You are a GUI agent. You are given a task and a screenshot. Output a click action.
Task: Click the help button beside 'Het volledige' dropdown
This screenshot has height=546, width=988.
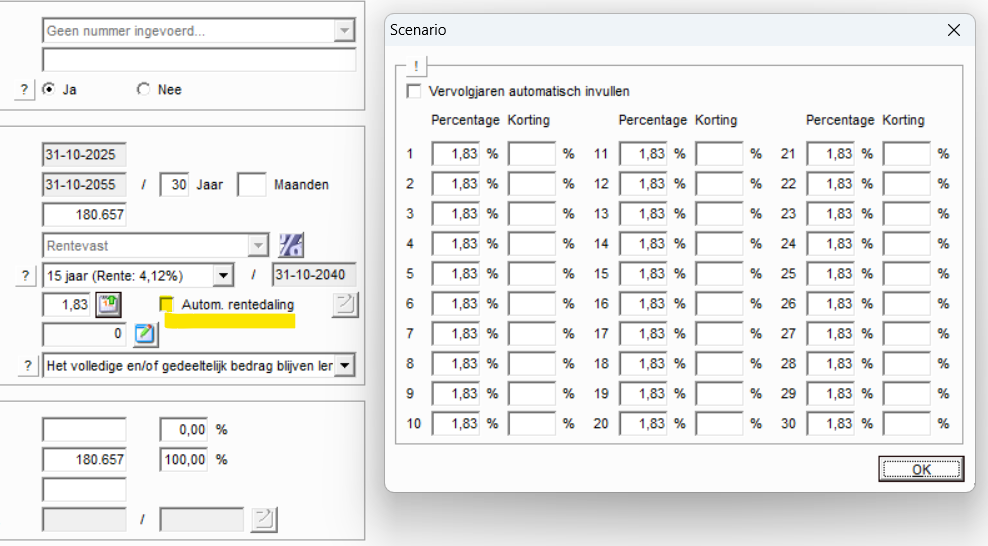tap(25, 366)
